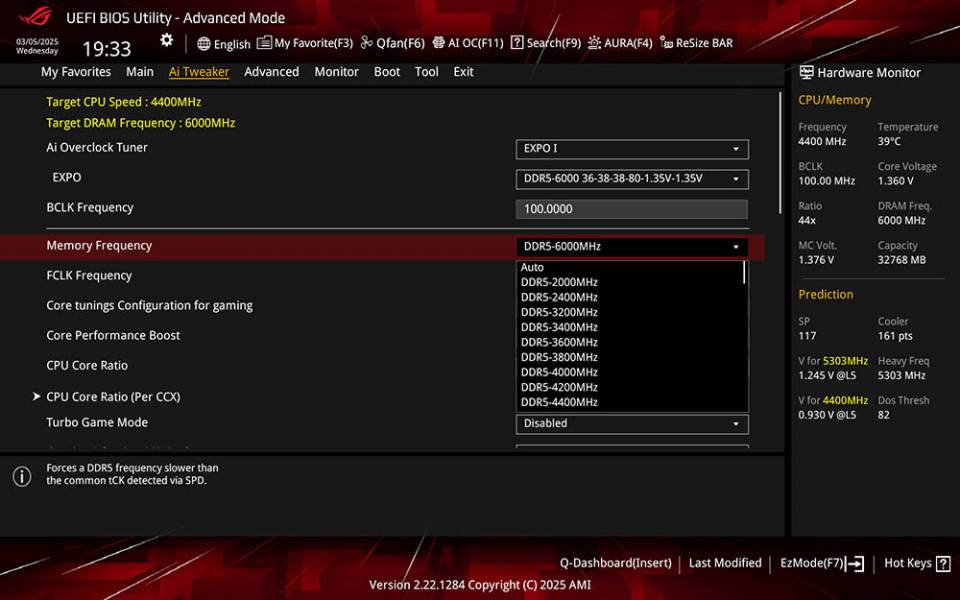Viewport: 960px width, 600px height.
Task: Open the Turbo Game Mode dropdown
Action: (x=632, y=424)
